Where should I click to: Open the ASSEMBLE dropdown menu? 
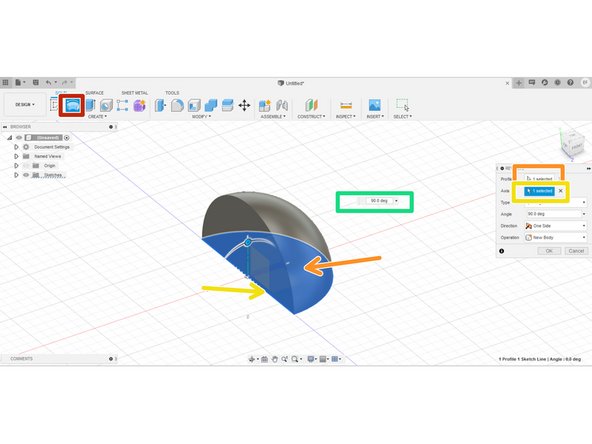[x=273, y=117]
